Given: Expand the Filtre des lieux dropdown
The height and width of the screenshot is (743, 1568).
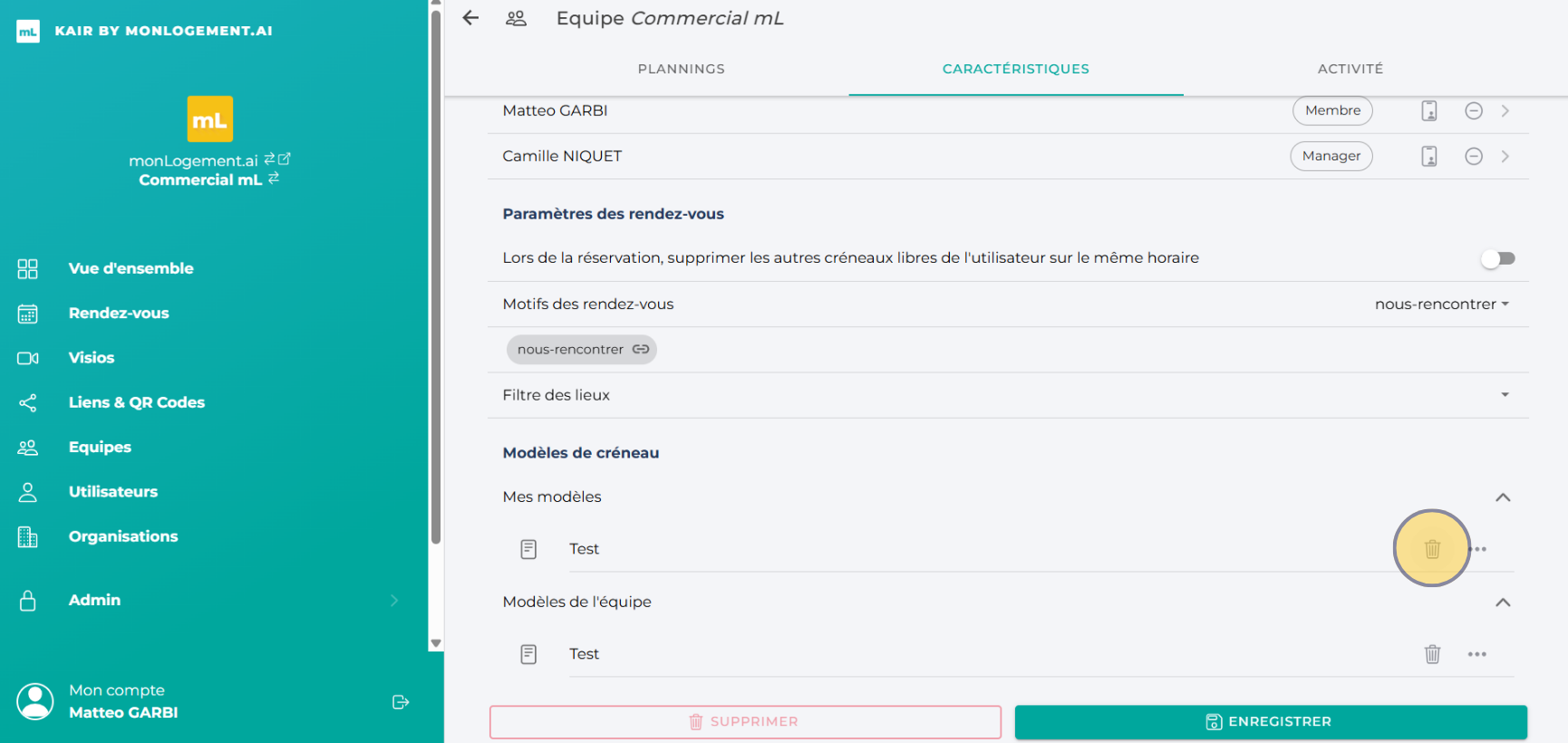Looking at the screenshot, I should (x=1504, y=395).
